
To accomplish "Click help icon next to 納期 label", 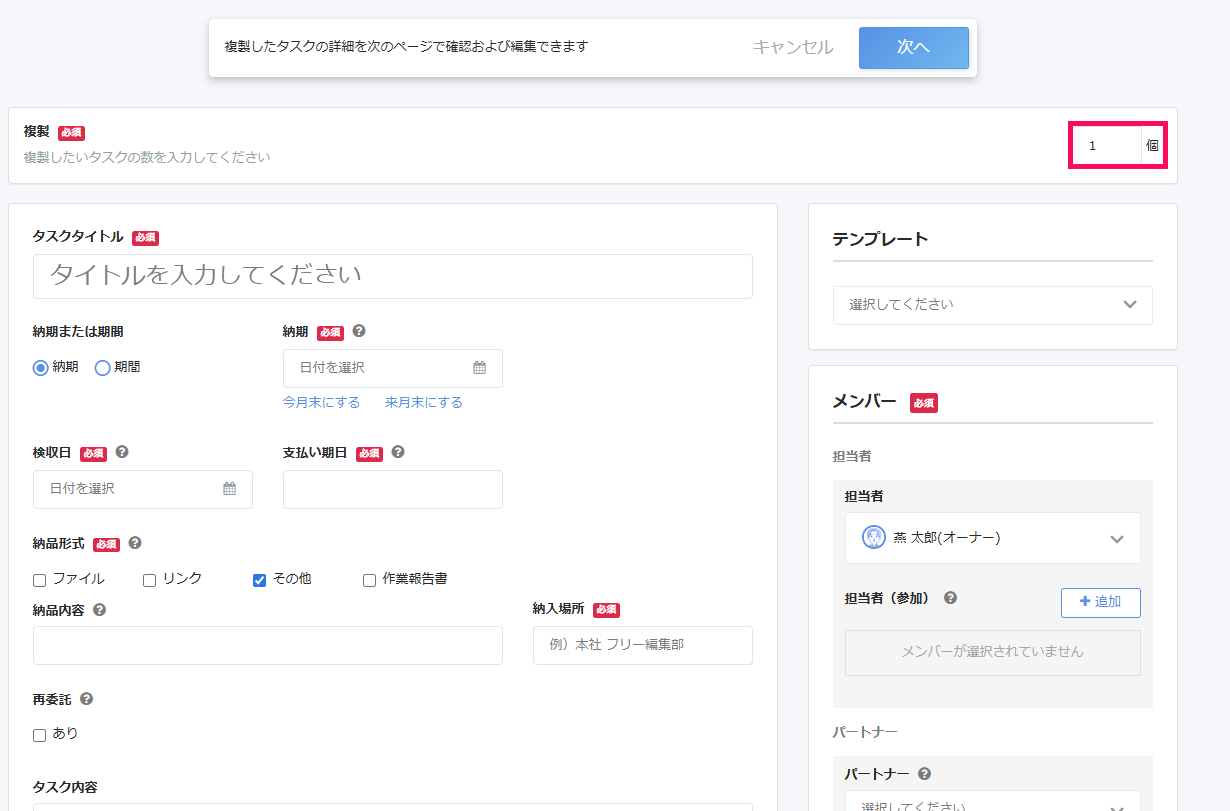I will click(x=359, y=331).
